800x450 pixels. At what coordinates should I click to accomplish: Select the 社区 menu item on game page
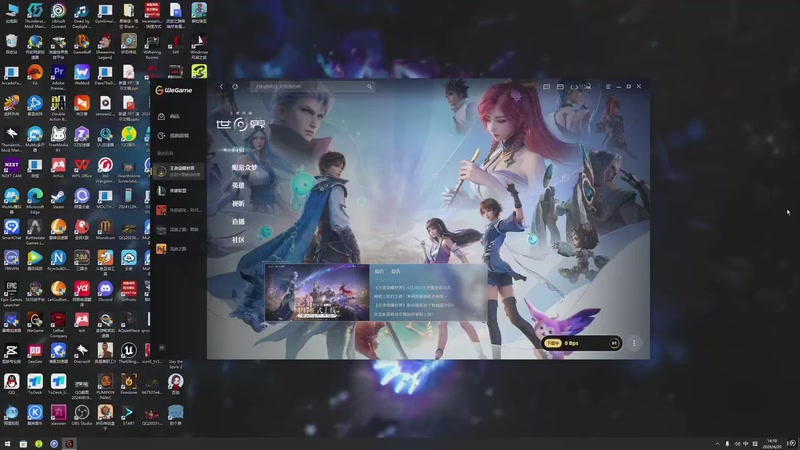pyautogui.click(x=238, y=240)
